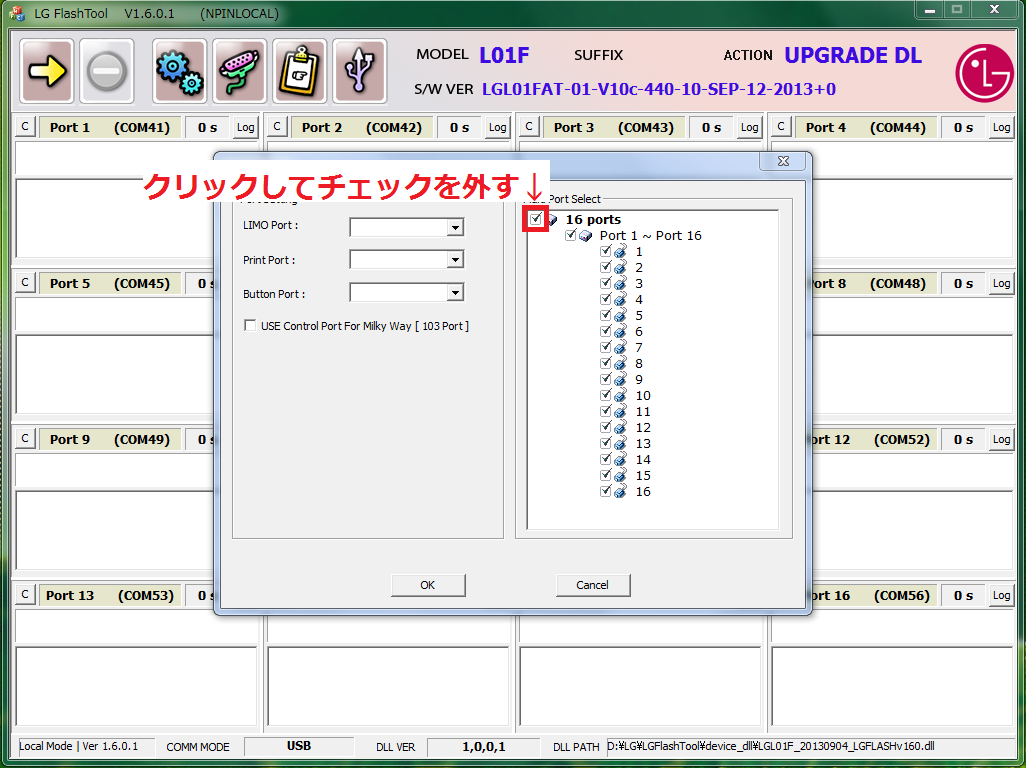Click the USB comm mode field
The image size is (1026, 768).
(x=299, y=746)
